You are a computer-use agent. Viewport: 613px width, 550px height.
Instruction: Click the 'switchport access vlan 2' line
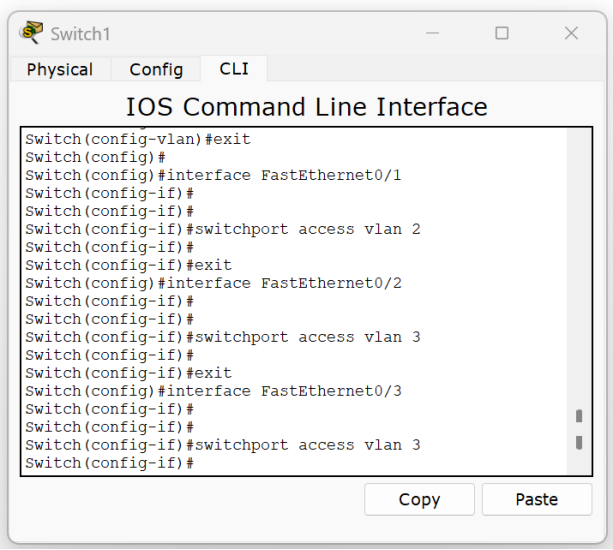[x=223, y=229]
